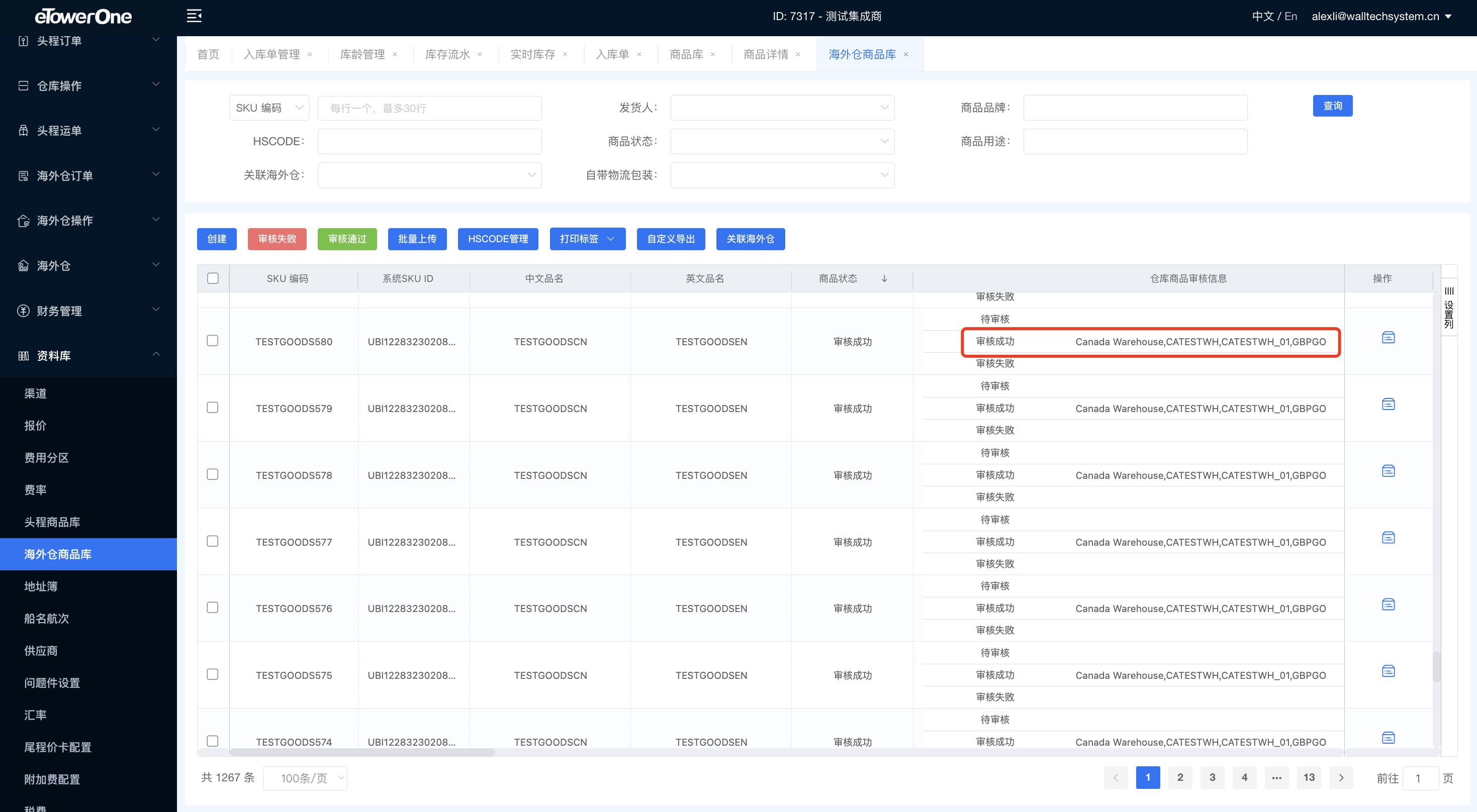The image size is (1477, 812).
Task: Close the 海外仓商品库 tab
Action: [906, 54]
